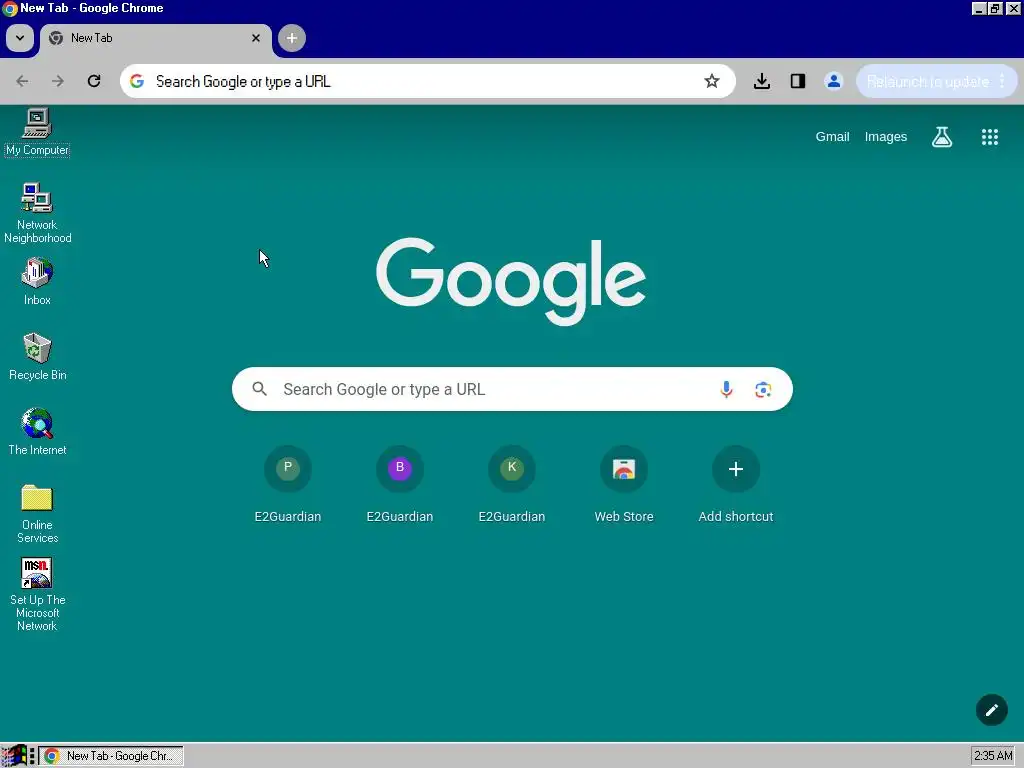Expand the tab search dropdown arrow

[20, 38]
